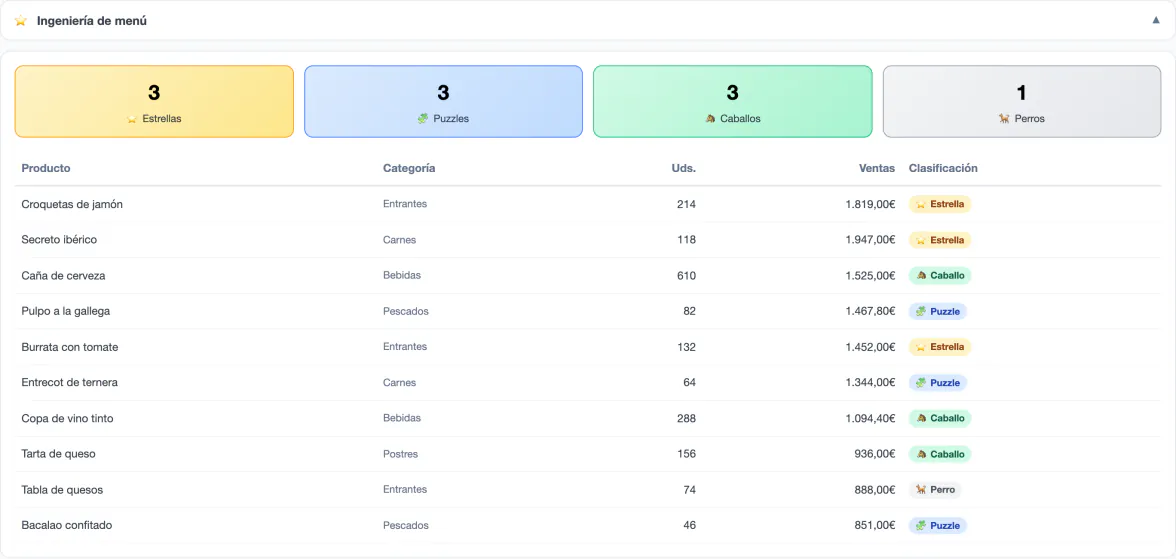Click the Bacalao confitado product name
The height and width of the screenshot is (559, 1176).
tap(67, 525)
